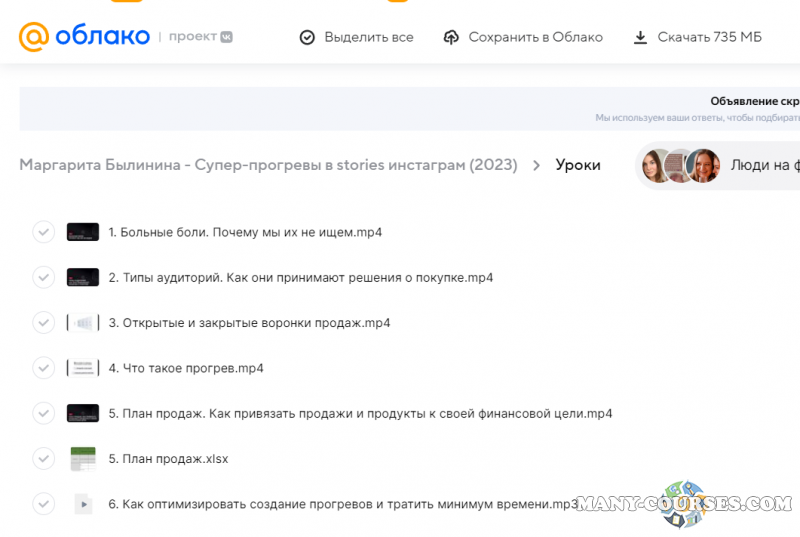Image resolution: width=800 pixels, height=537 pixels.
Task: Click the breadcrumb chevron before Уроки
Action: [x=537, y=165]
